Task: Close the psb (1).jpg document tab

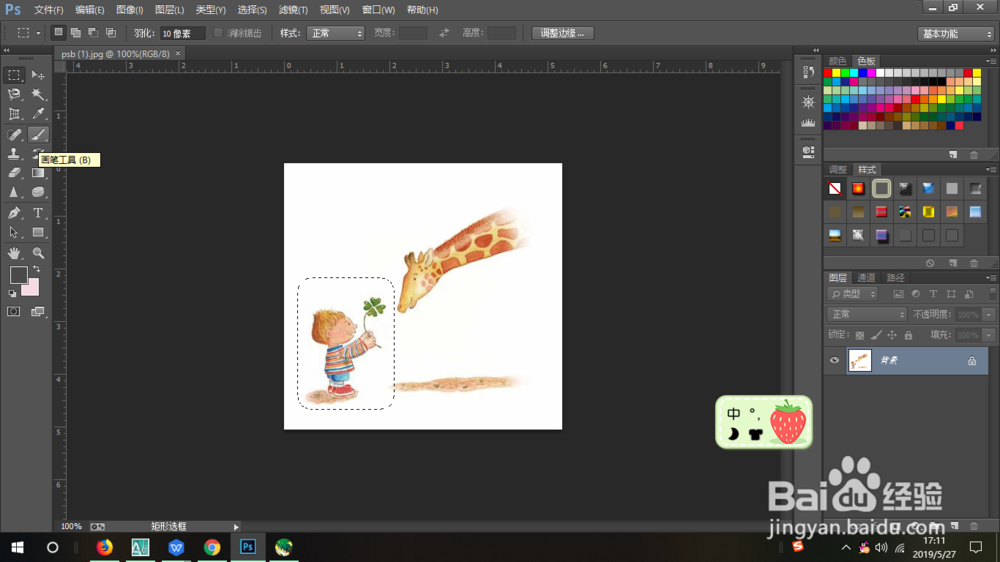Action: (x=178, y=54)
